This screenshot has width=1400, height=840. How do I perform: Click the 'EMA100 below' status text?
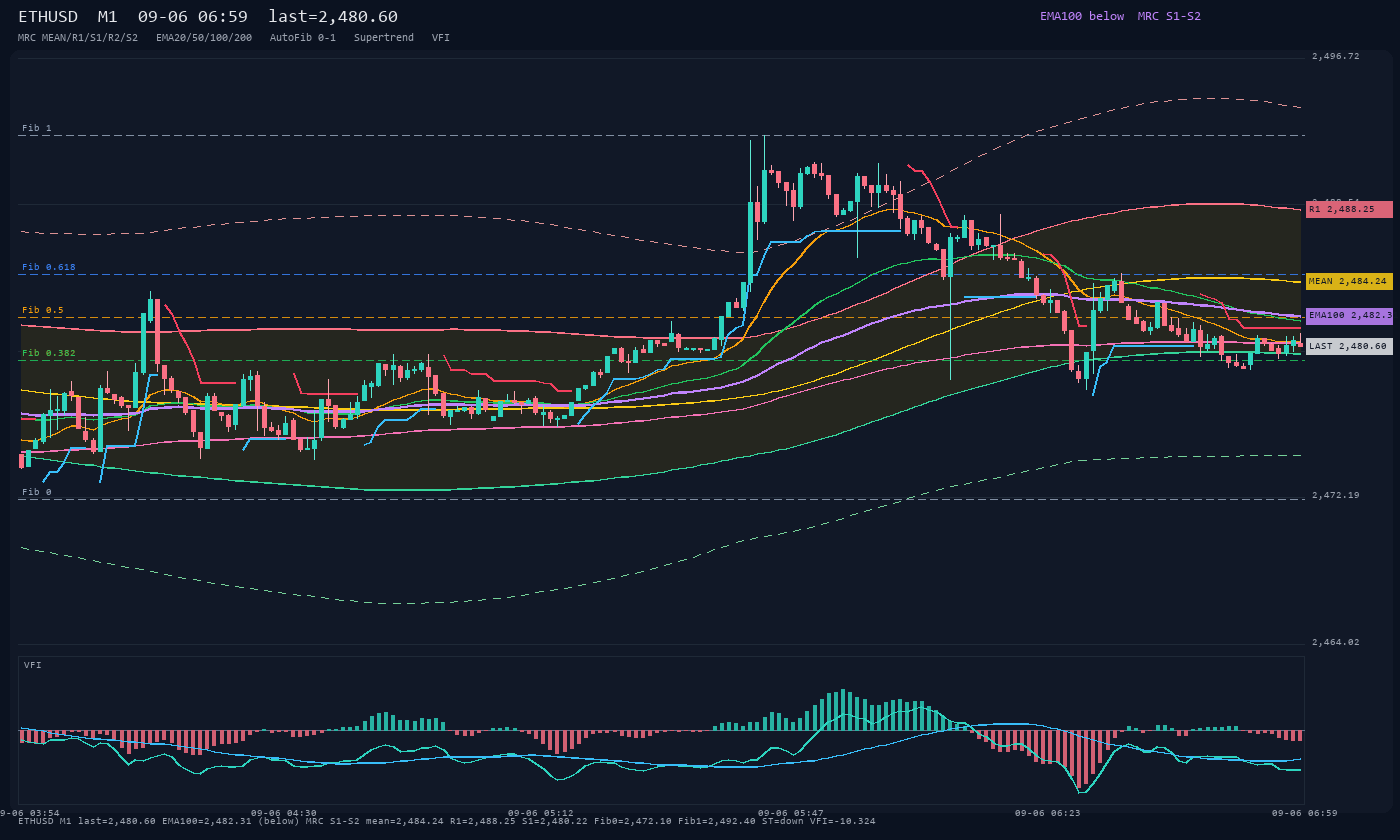tap(1082, 16)
